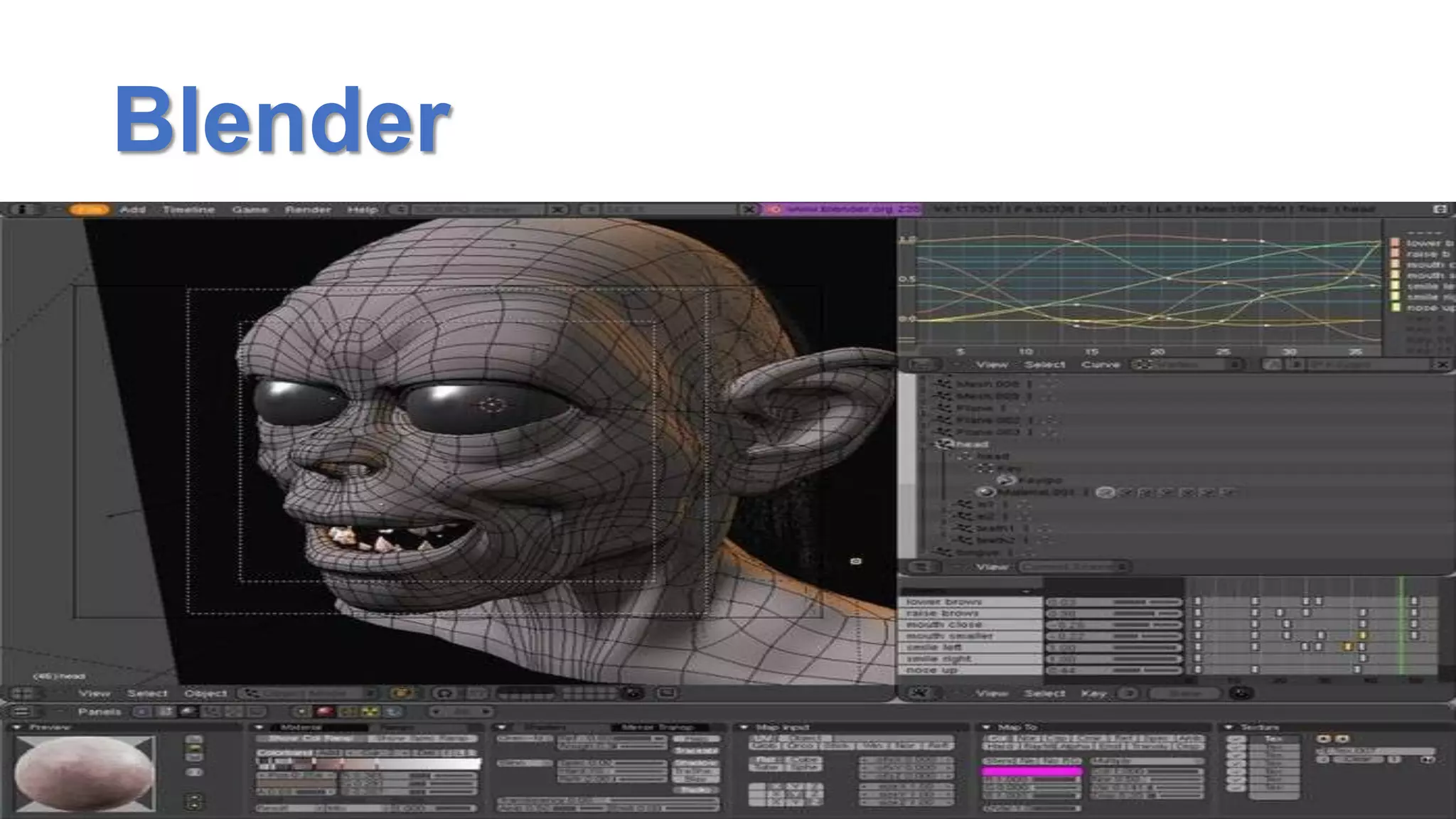Open the Add menu
This screenshot has height=819, width=1456.
(x=133, y=210)
